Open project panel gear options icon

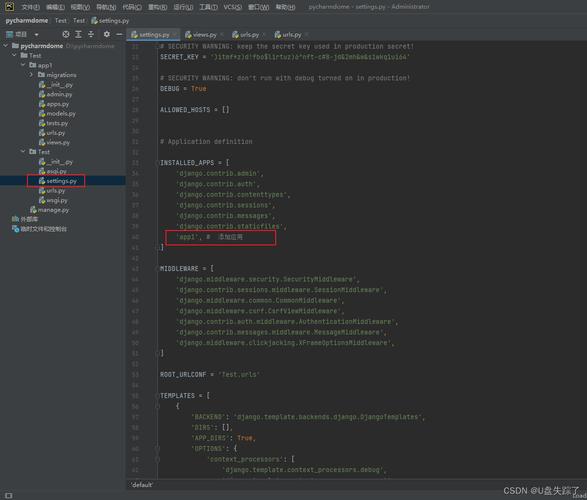[x=107, y=34]
